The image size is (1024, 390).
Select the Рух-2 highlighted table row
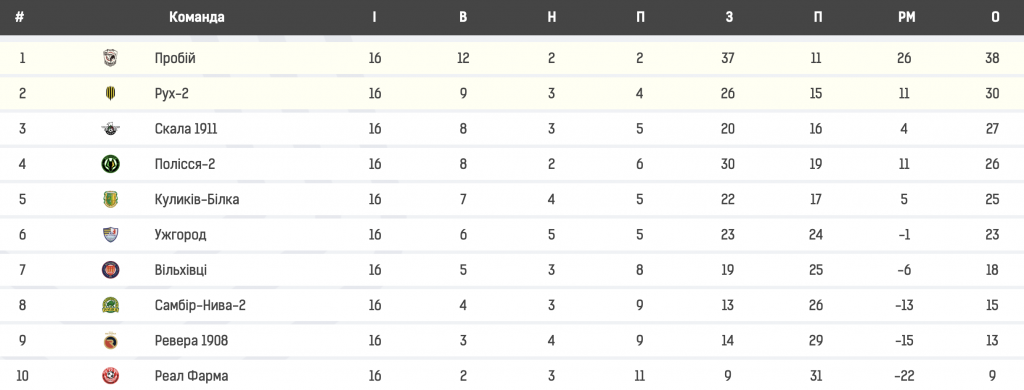click(x=512, y=93)
